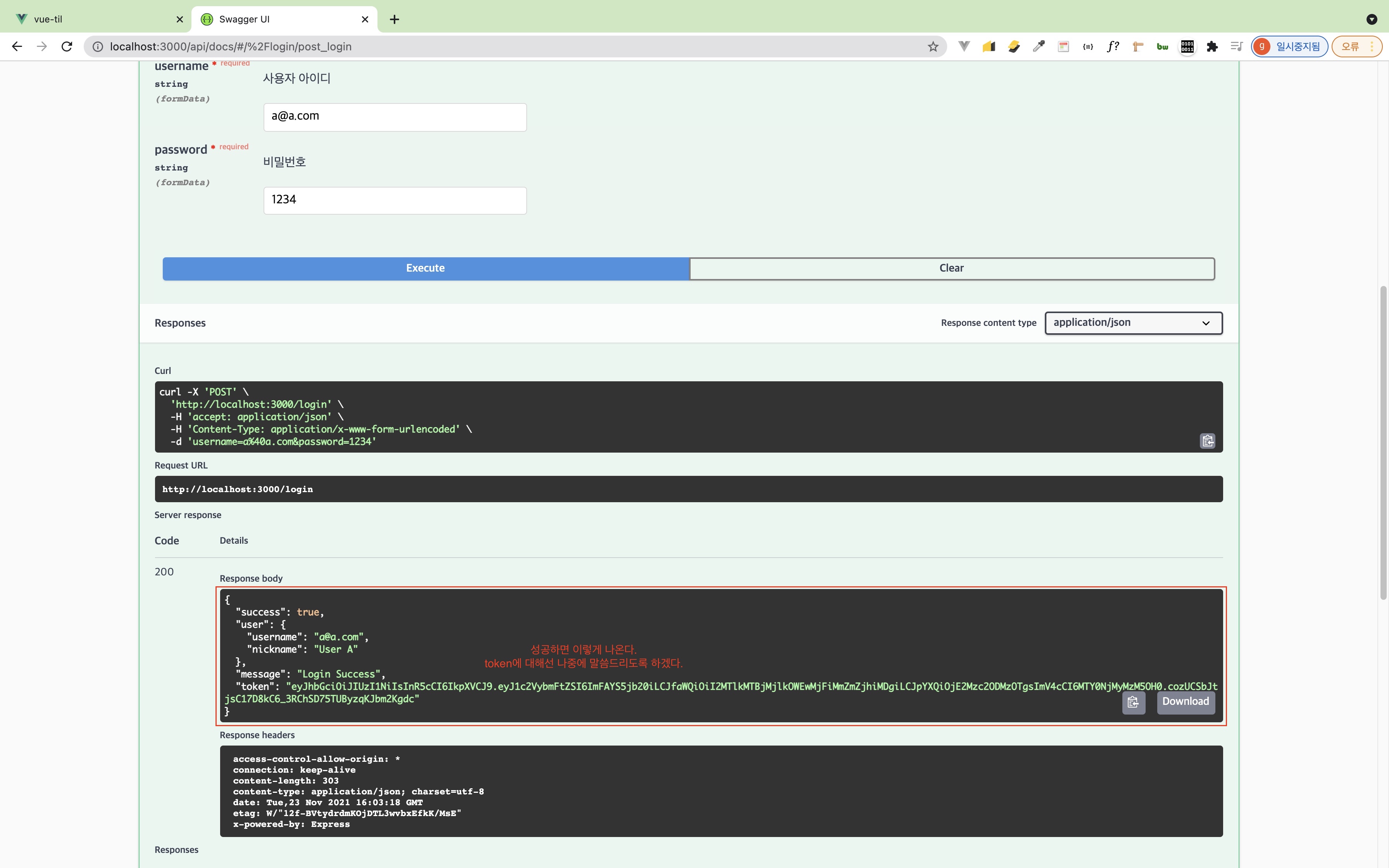Open the Vue devtools extension icon

pyautogui.click(x=964, y=46)
